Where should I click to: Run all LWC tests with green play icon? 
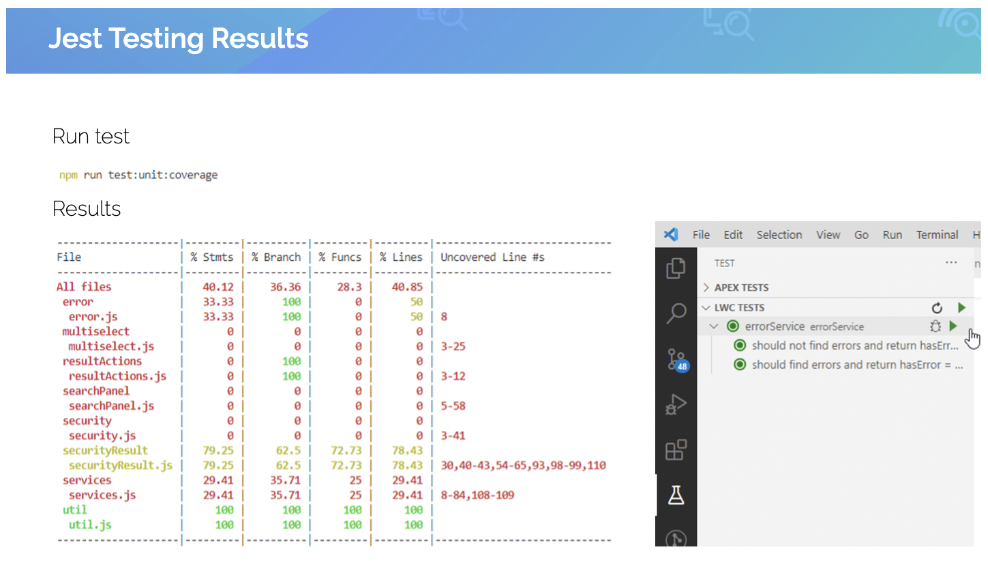[962, 308]
